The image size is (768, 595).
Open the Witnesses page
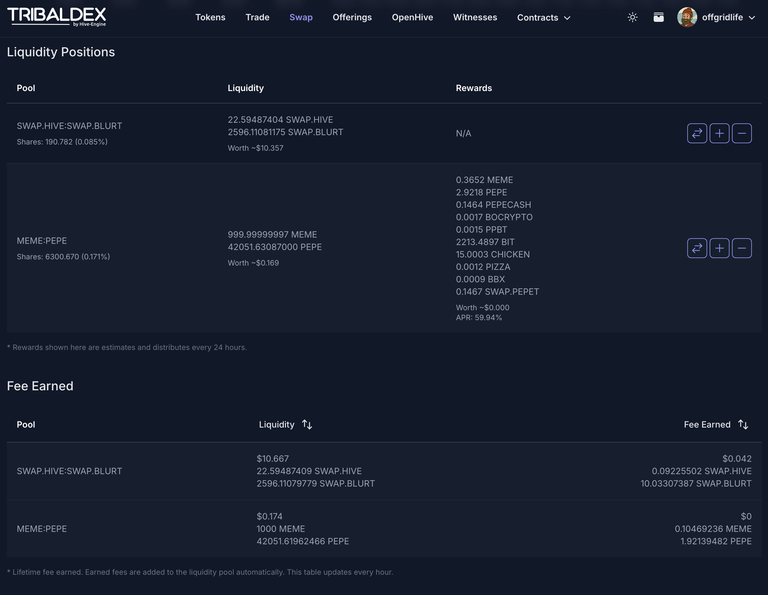tap(475, 17)
